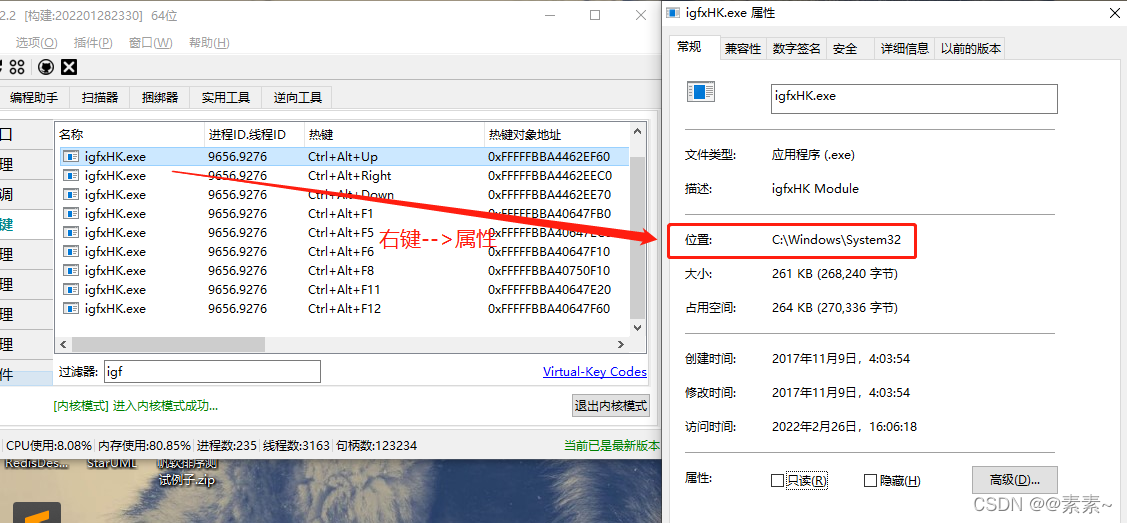Screen dimensions: 1127x523
Task: Click the black X toolbar icon
Action: (68, 68)
